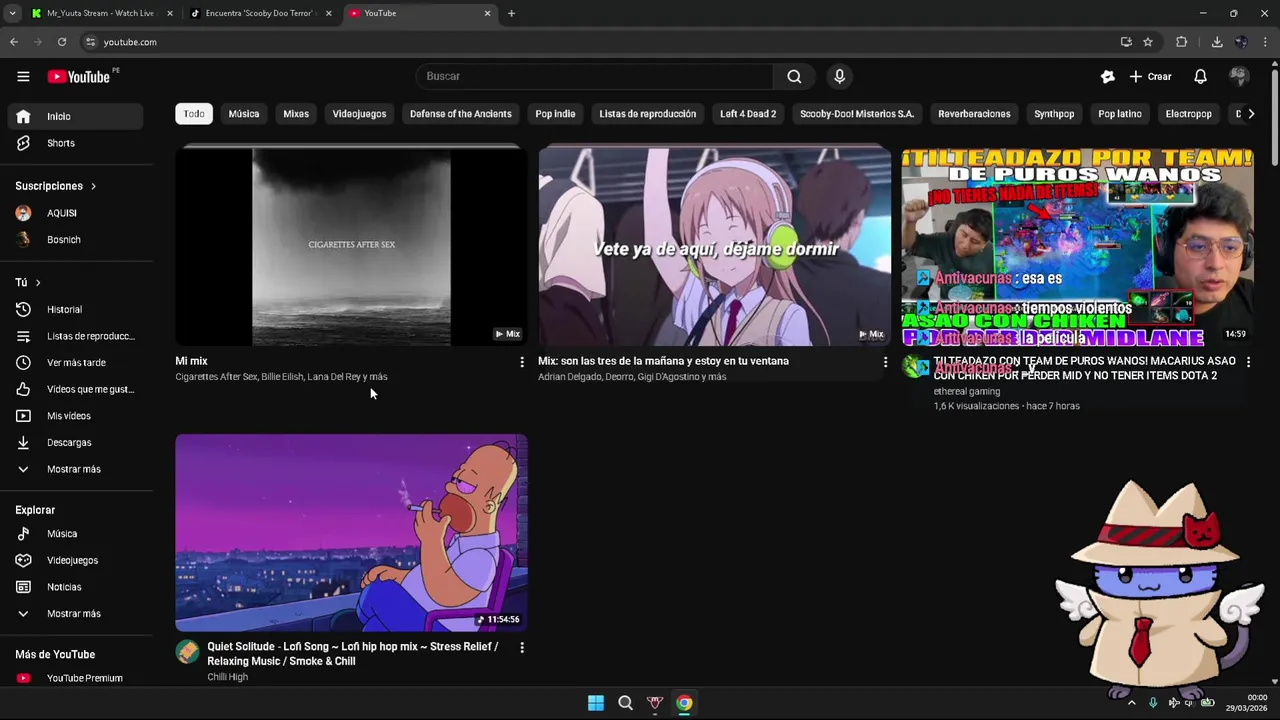Play the Cigarettes After Sex mix thumbnail

[x=351, y=246]
